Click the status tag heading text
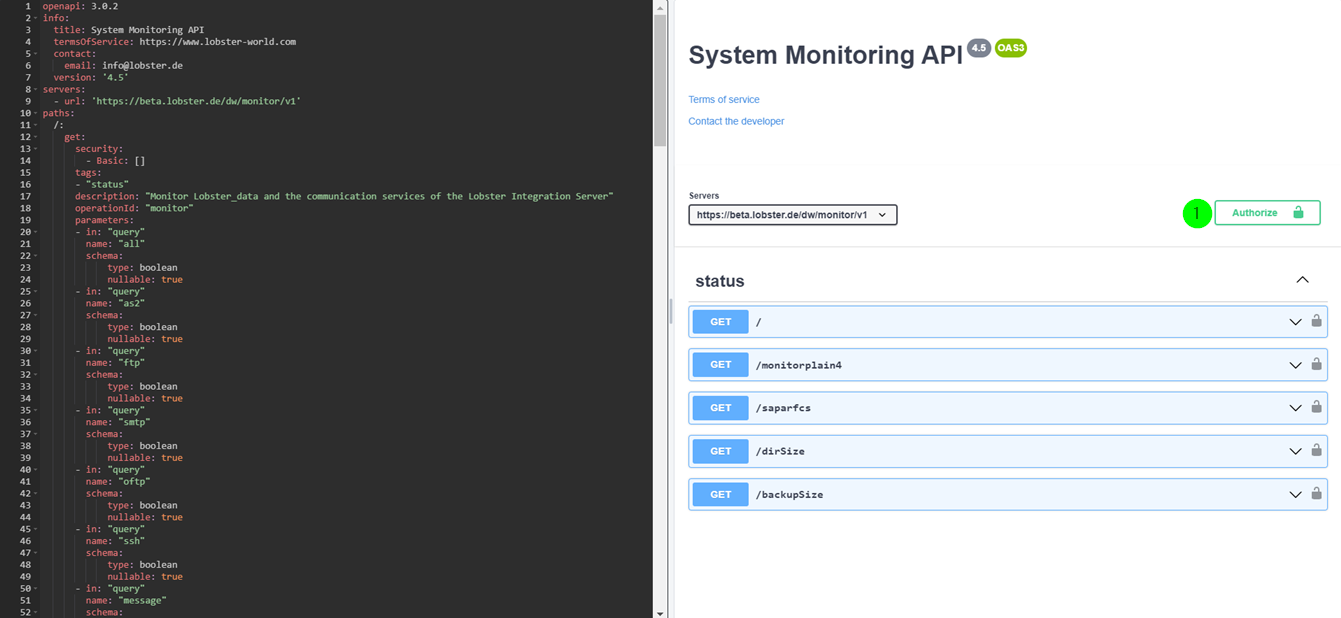The height and width of the screenshot is (618, 1341). tap(720, 281)
